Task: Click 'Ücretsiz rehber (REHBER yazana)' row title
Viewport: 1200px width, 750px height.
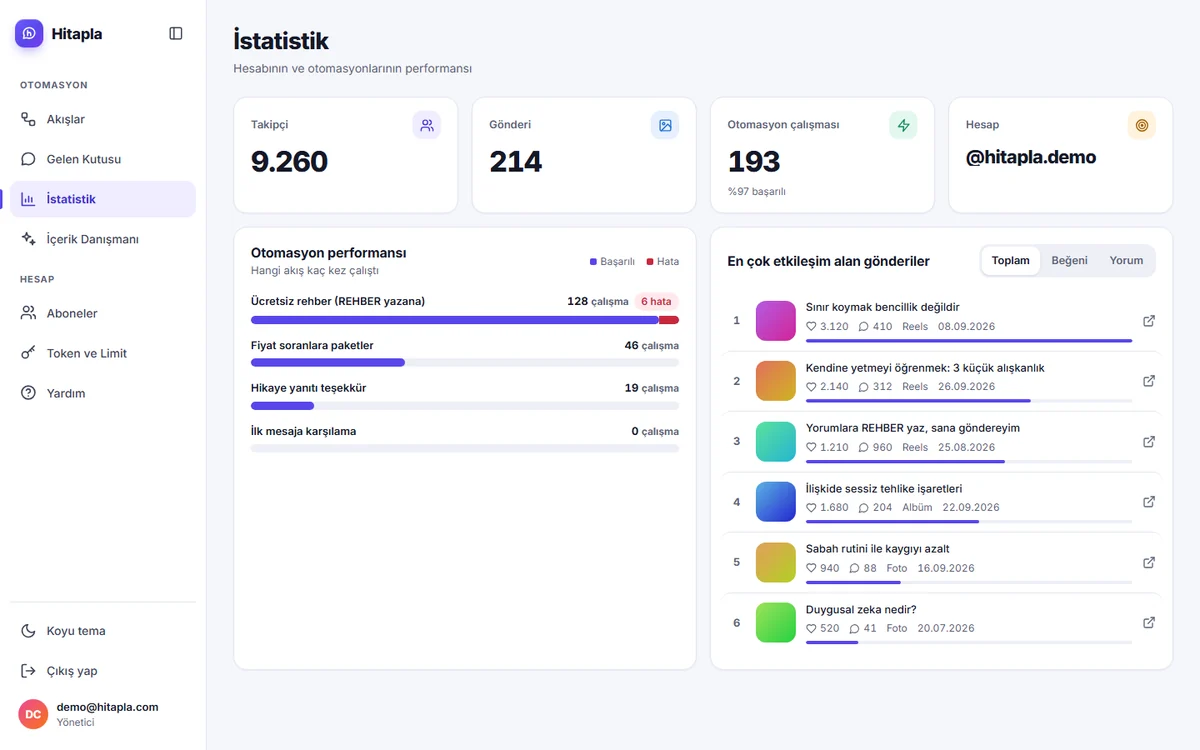Action: [x=338, y=301]
